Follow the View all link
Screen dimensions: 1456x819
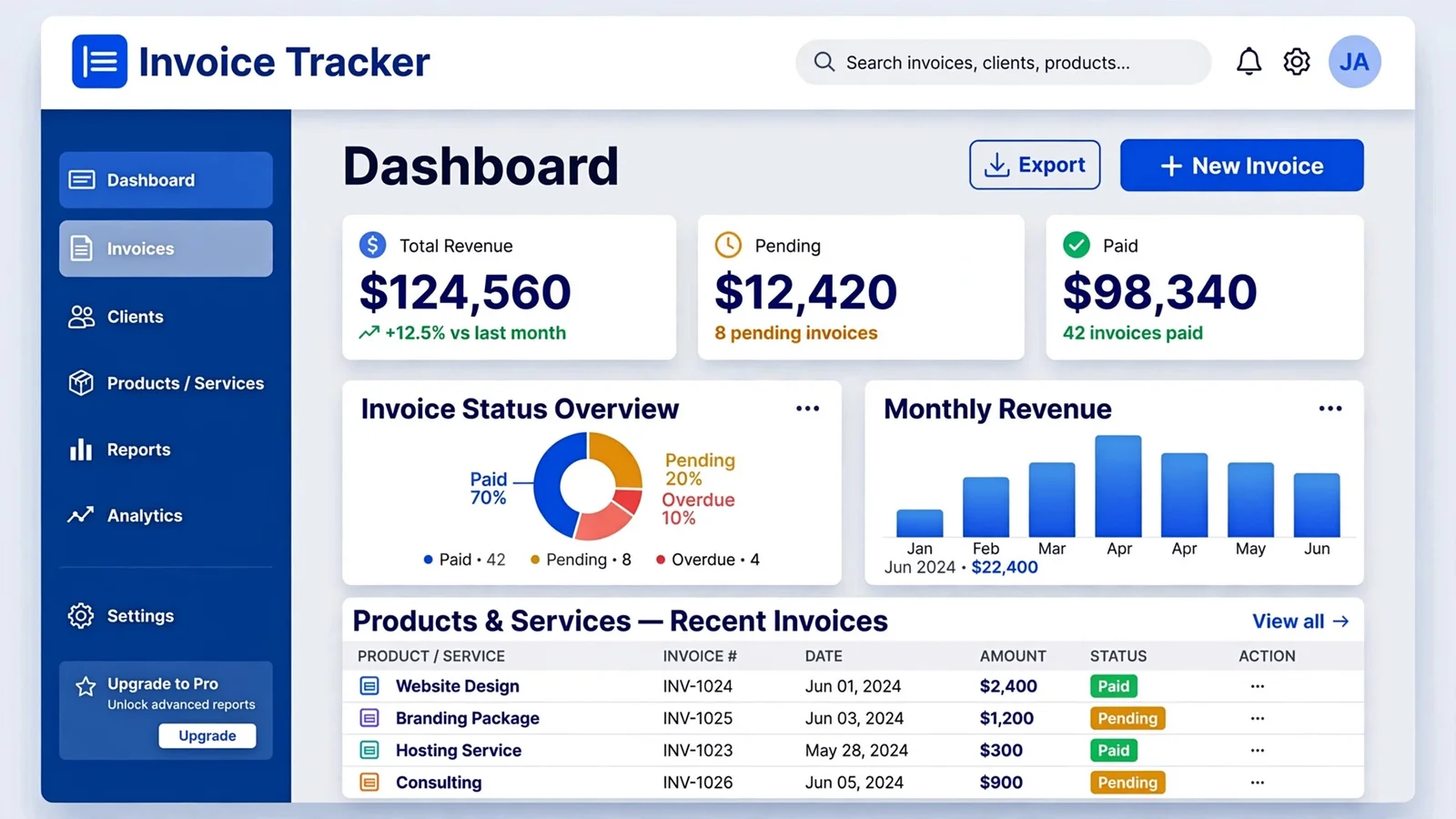tap(1300, 622)
